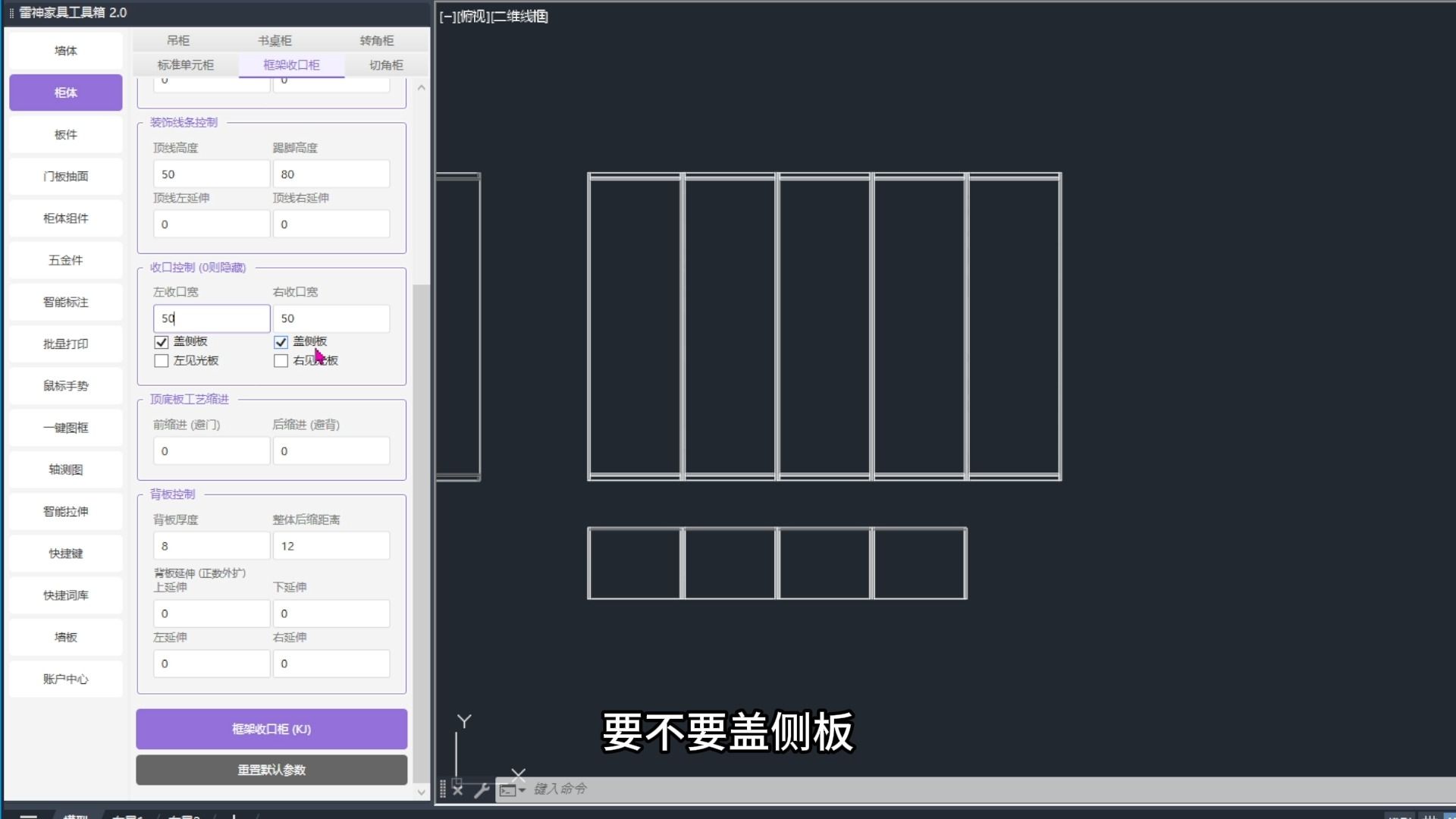Screen dimensions: 1456x819
Task: Open 批量打印 in the sidebar
Action: coord(66,344)
